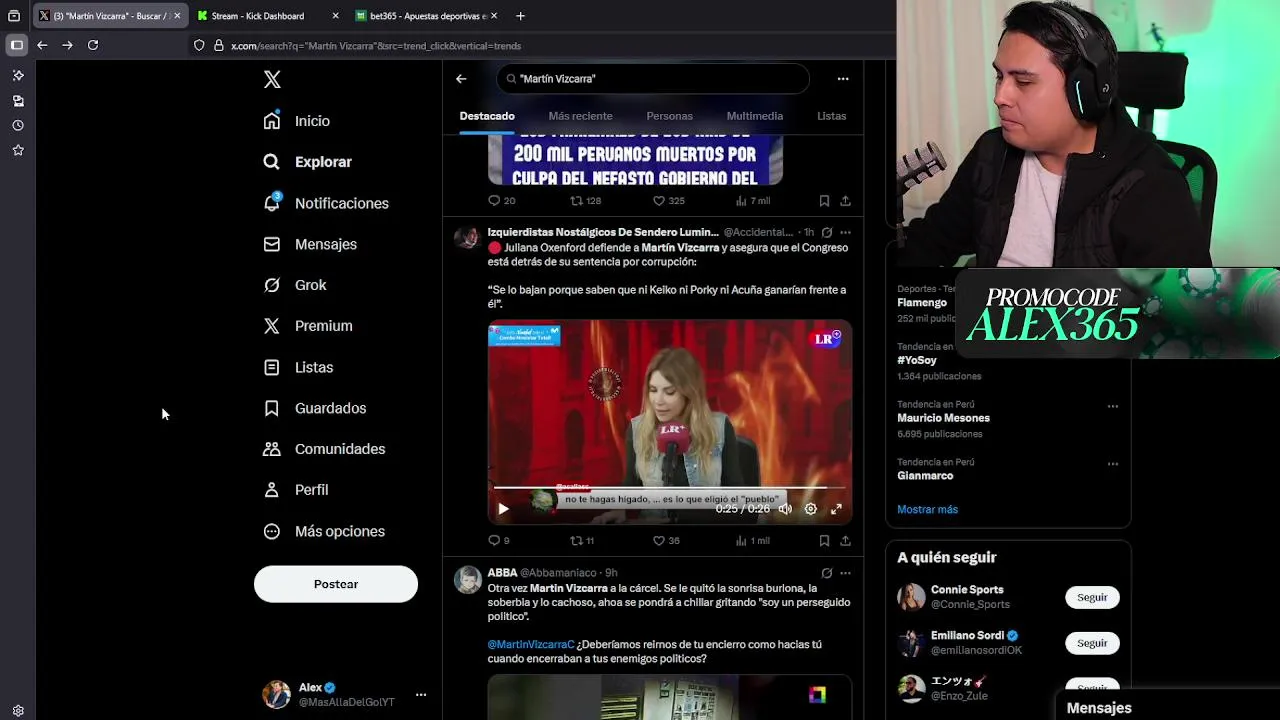Bookmark the Juliana Oxenford video post
1280x720 pixels.
(x=824, y=541)
